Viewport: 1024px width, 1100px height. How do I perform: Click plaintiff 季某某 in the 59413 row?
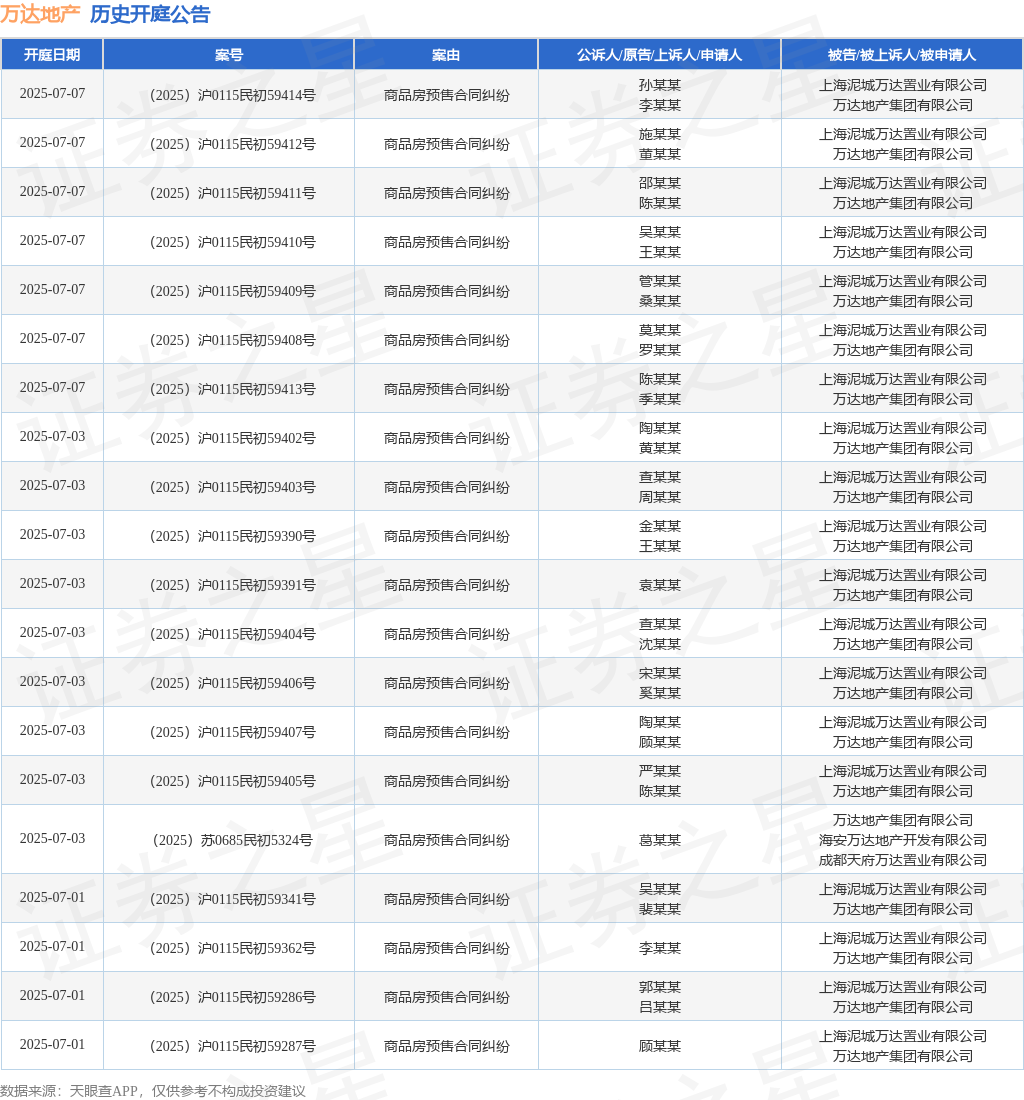coord(660,399)
